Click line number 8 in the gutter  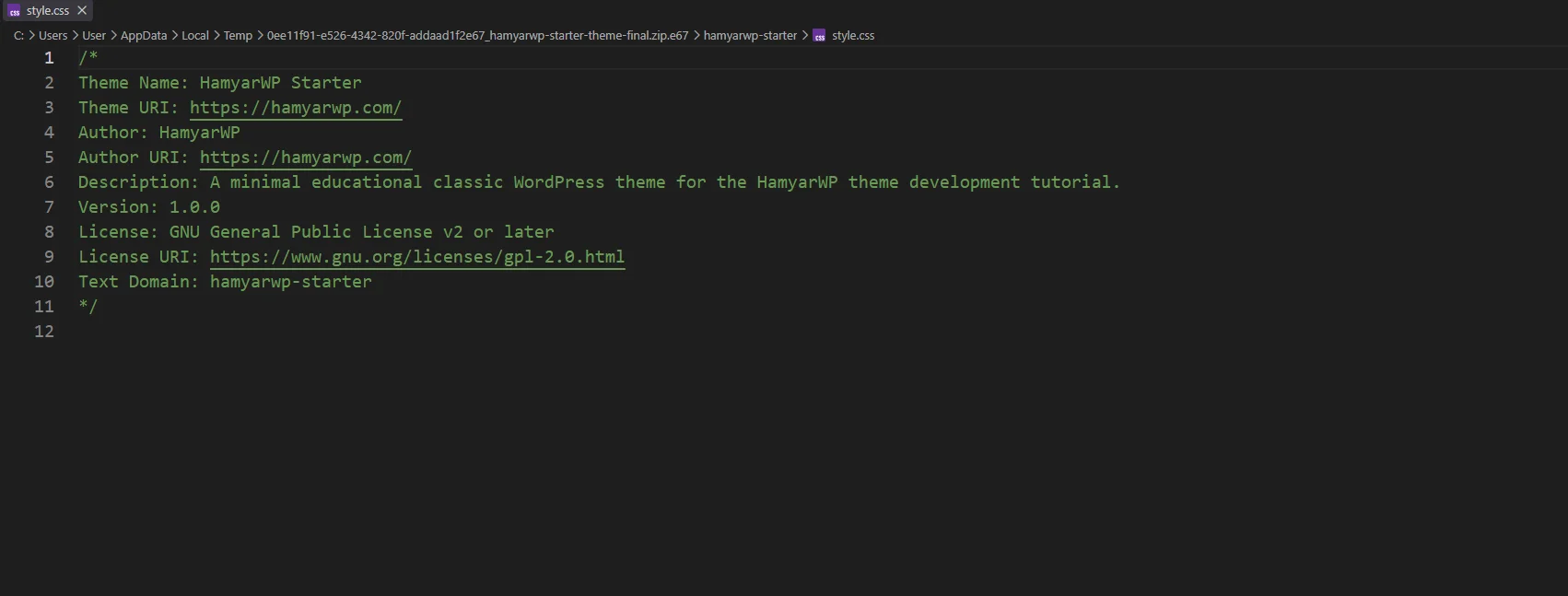pyautogui.click(x=49, y=232)
